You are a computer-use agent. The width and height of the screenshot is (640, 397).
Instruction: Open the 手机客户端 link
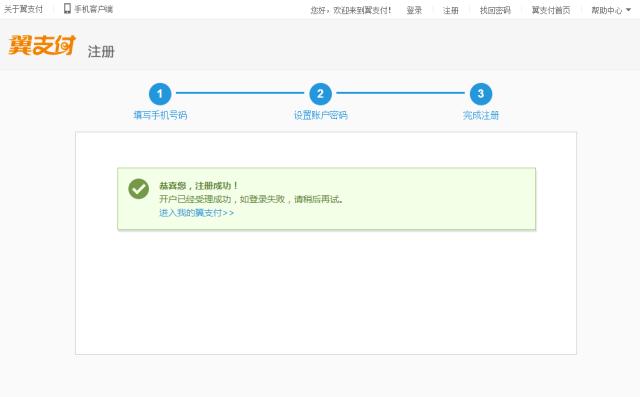(x=93, y=9)
